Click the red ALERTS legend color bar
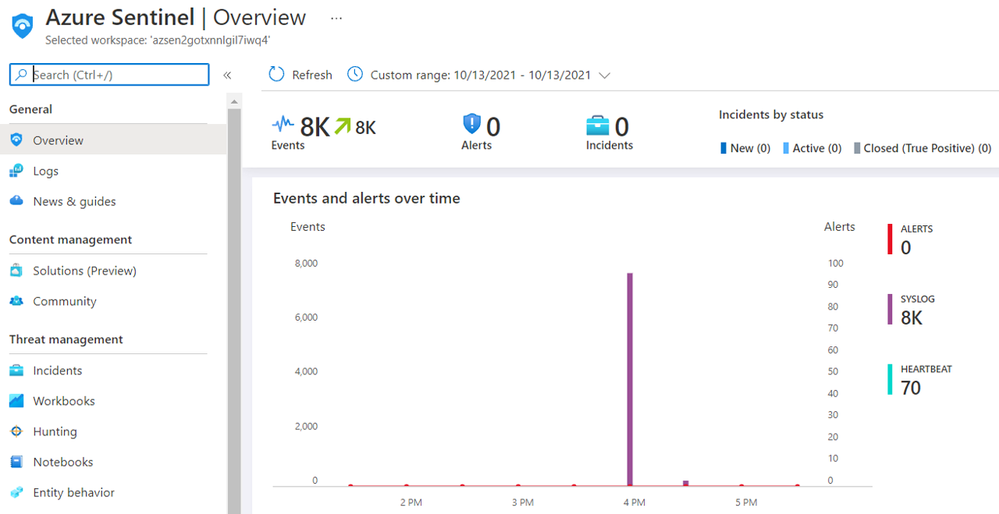The width and height of the screenshot is (999, 514). point(890,239)
